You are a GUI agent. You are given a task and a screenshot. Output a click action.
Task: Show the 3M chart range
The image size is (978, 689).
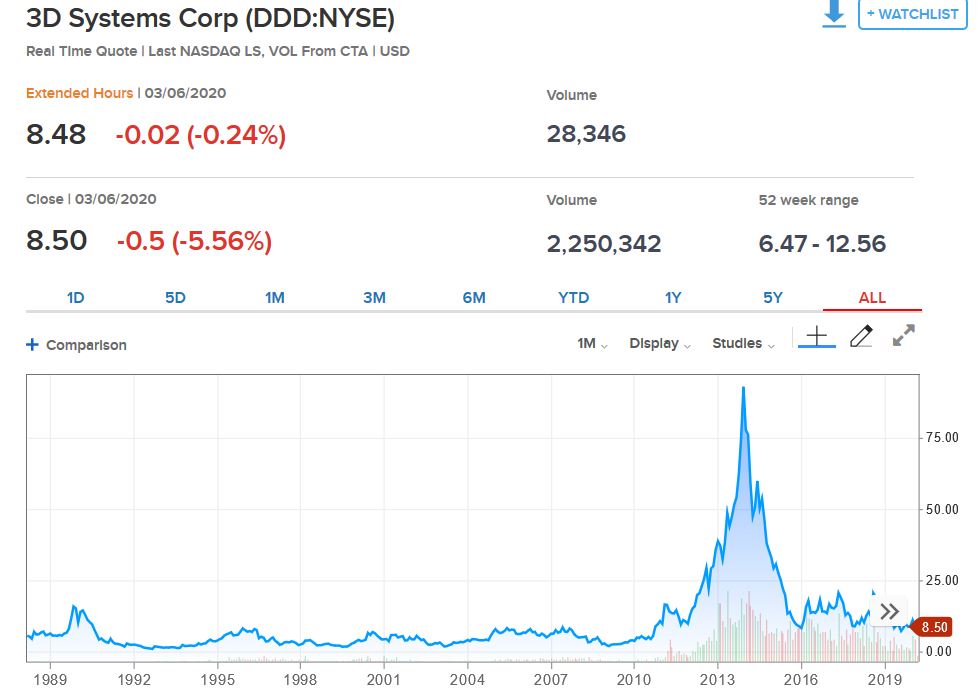tap(374, 298)
